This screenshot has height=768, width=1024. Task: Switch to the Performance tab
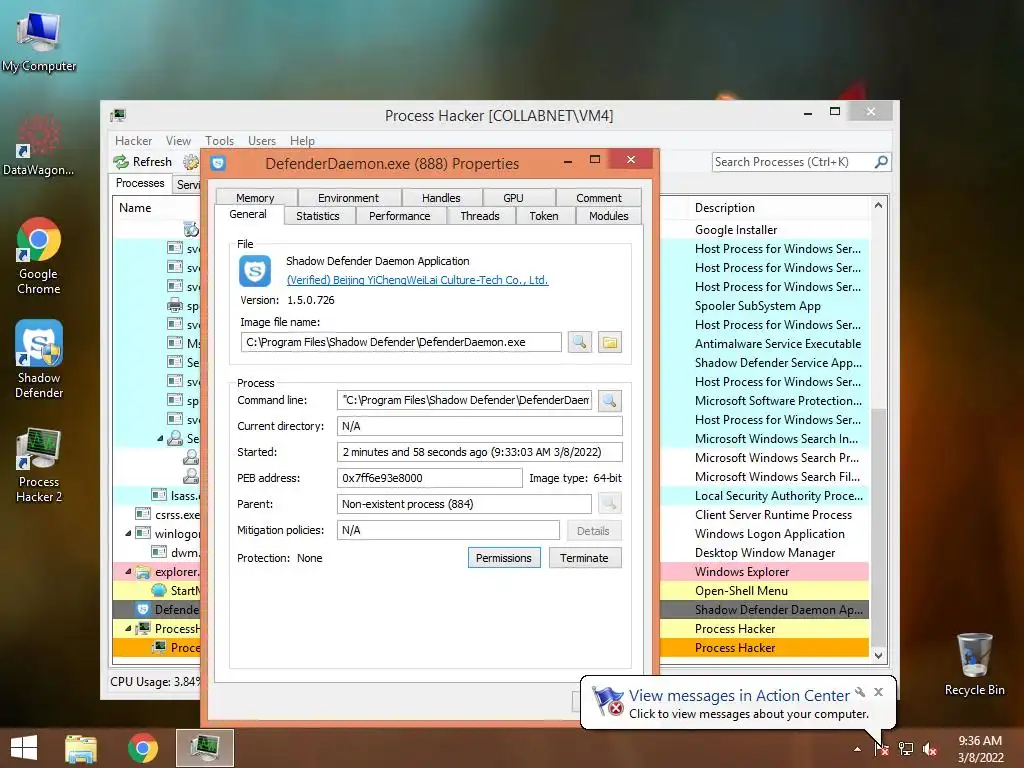(x=400, y=216)
